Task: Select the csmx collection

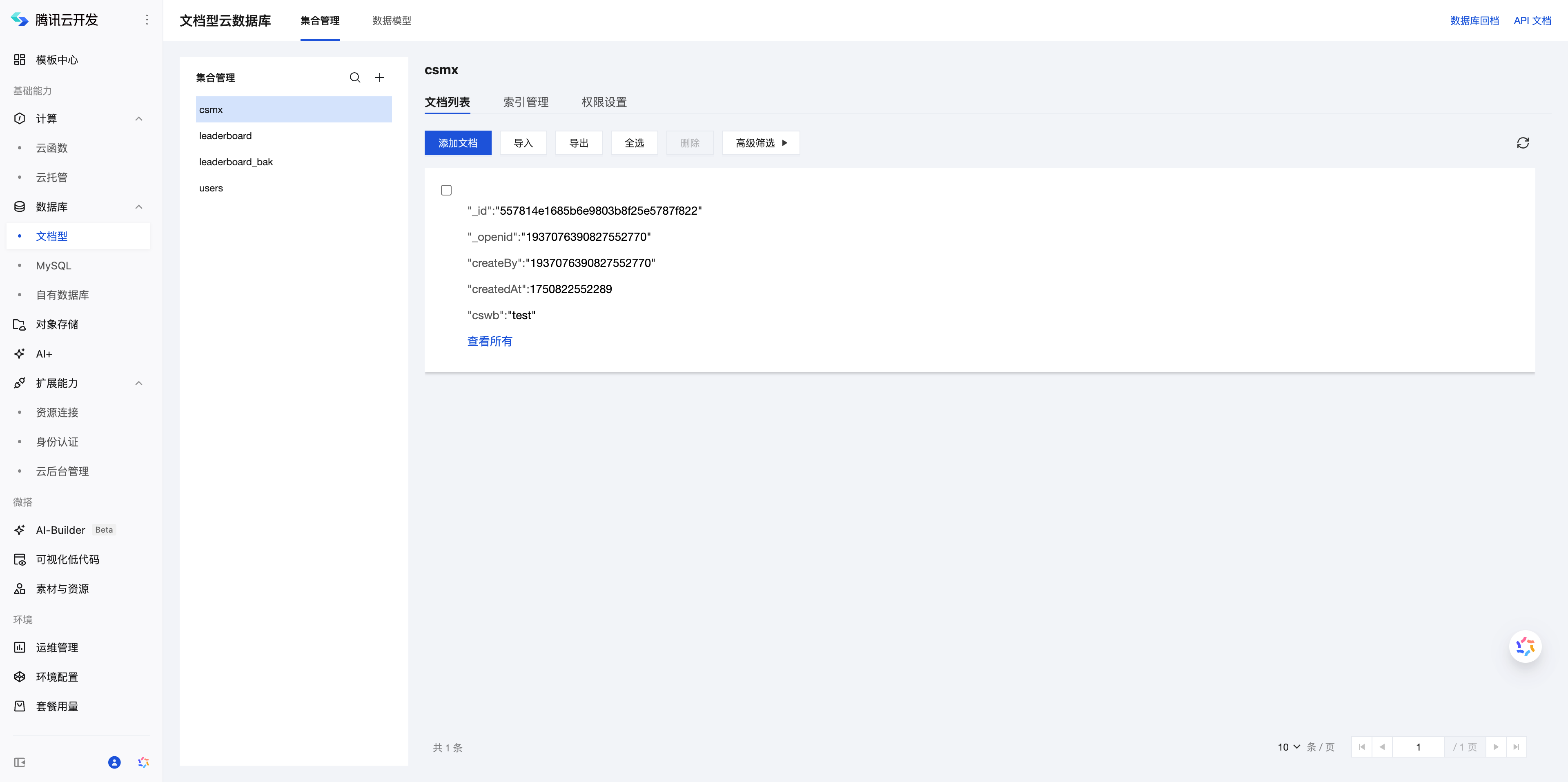Action: click(294, 109)
